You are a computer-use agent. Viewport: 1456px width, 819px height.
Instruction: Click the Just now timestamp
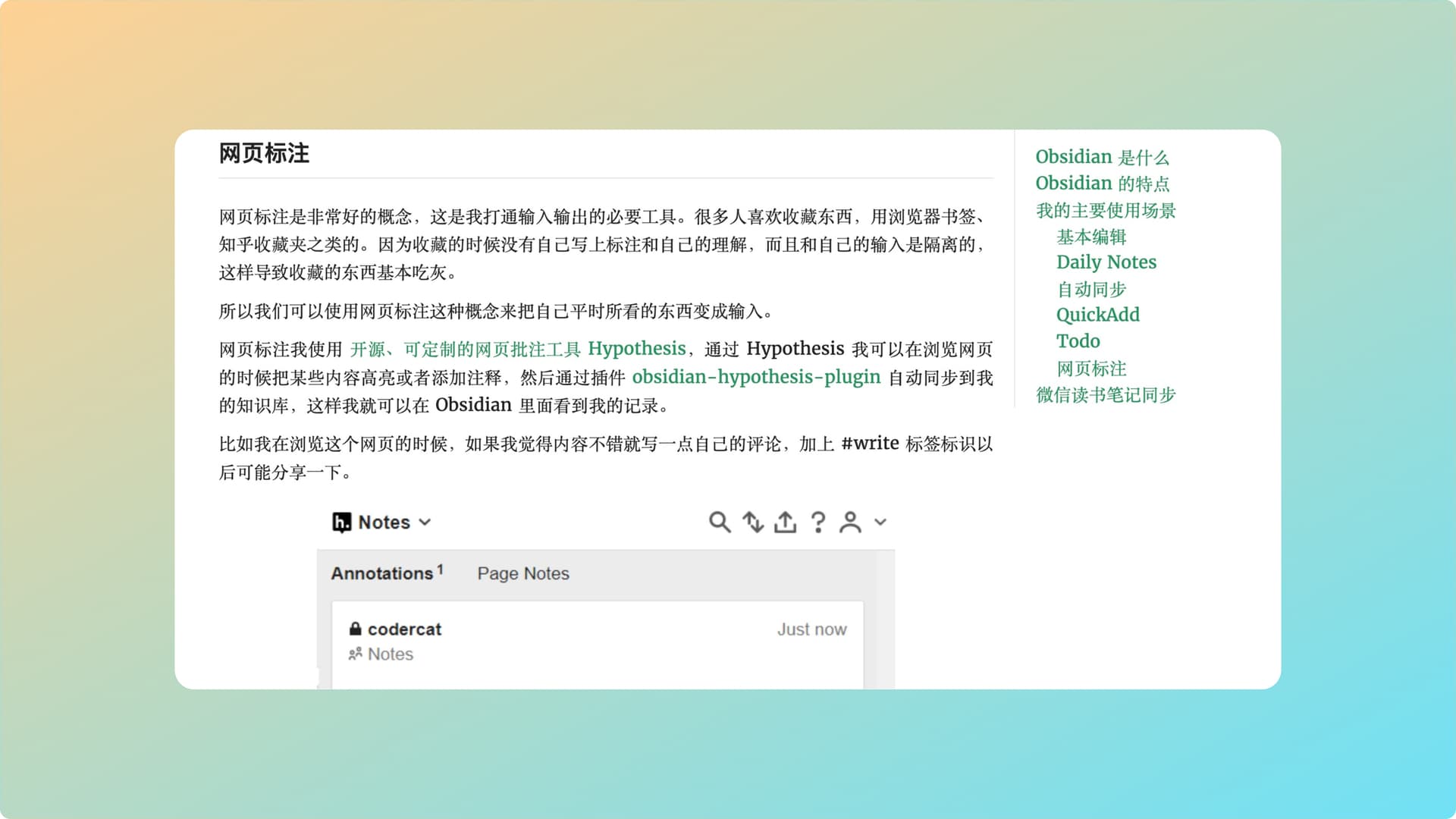pyautogui.click(x=812, y=629)
